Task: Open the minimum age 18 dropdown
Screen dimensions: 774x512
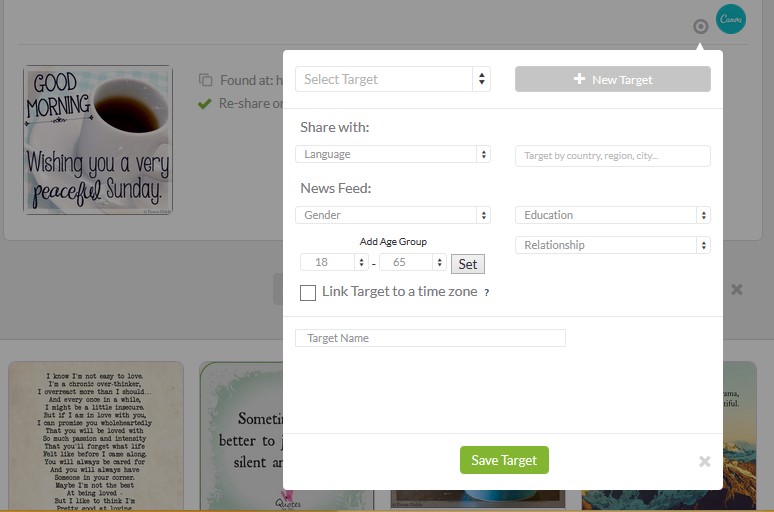Action: click(x=334, y=262)
